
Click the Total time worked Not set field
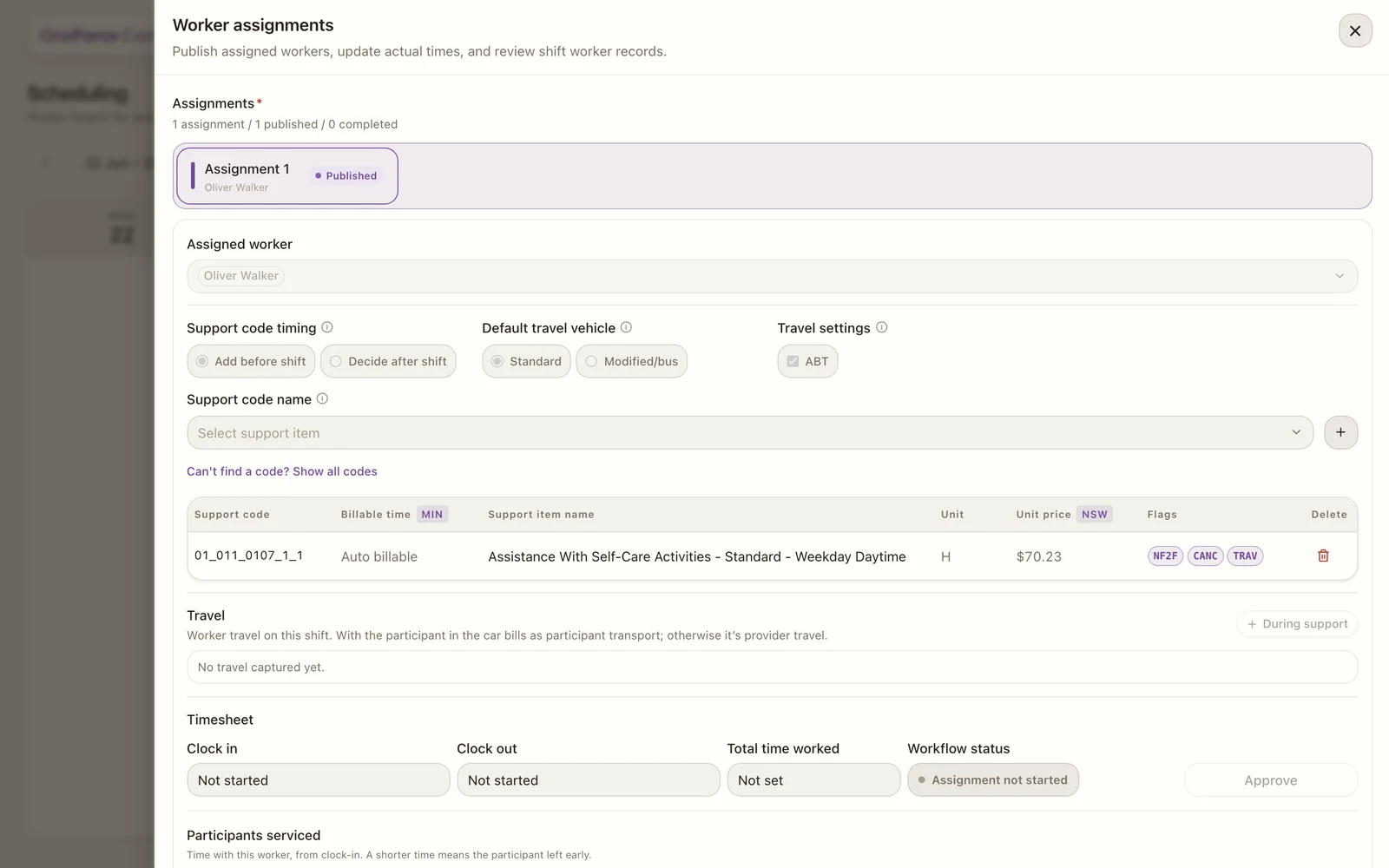click(x=813, y=779)
